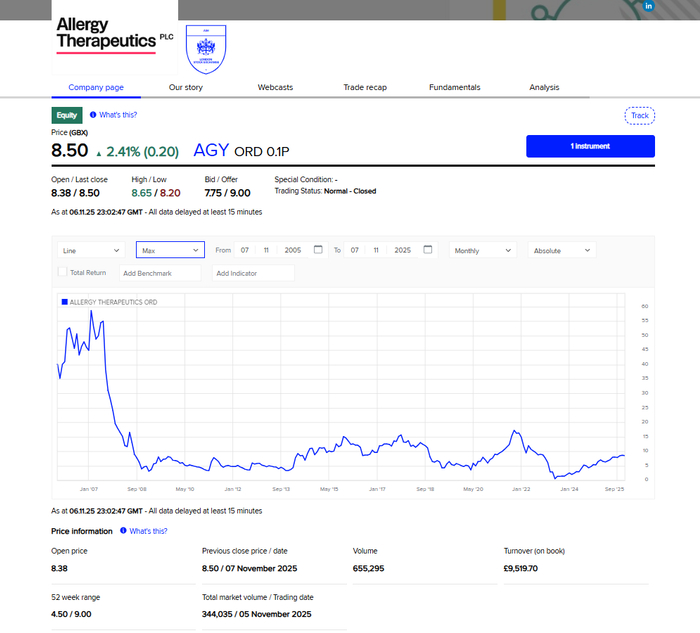This screenshot has width=700, height=633.
Task: Click the Jan '07 axis label
Action: pyautogui.click(x=89, y=489)
